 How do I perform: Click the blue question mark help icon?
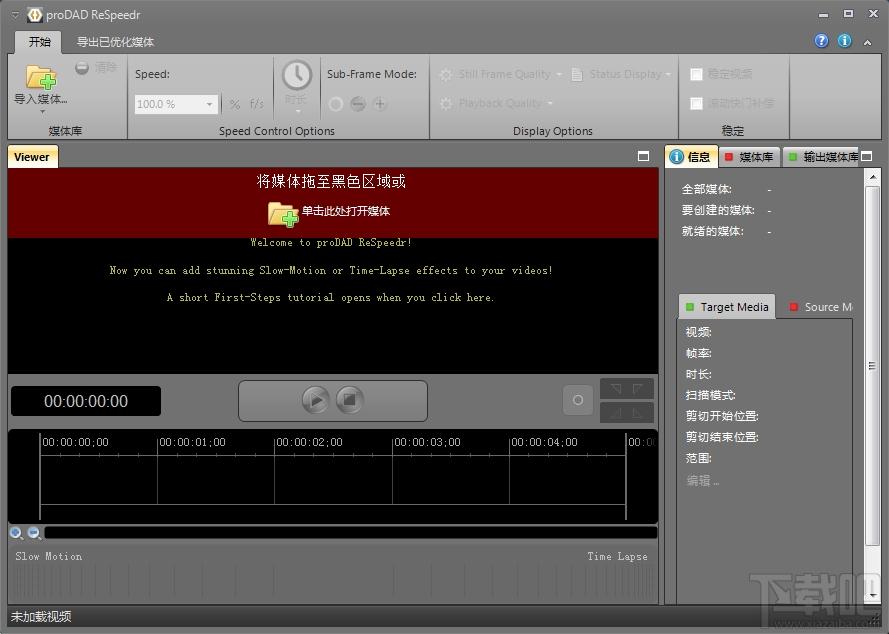[x=821, y=41]
